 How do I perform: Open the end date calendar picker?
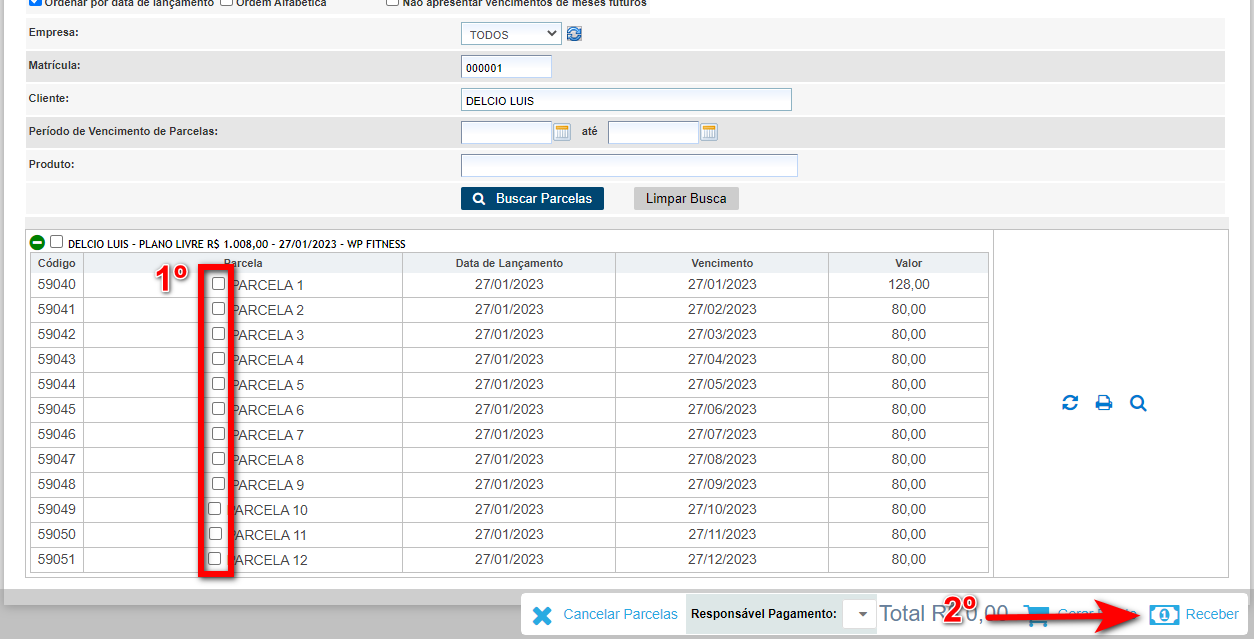pyautogui.click(x=709, y=132)
